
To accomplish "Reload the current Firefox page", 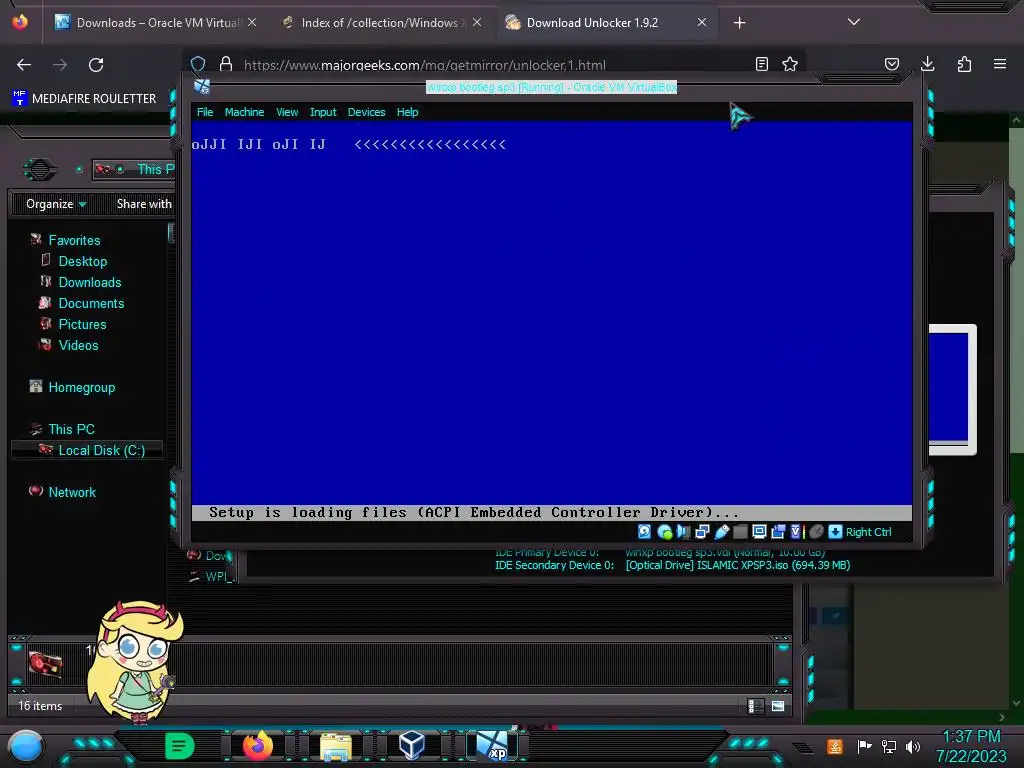I will point(96,65).
